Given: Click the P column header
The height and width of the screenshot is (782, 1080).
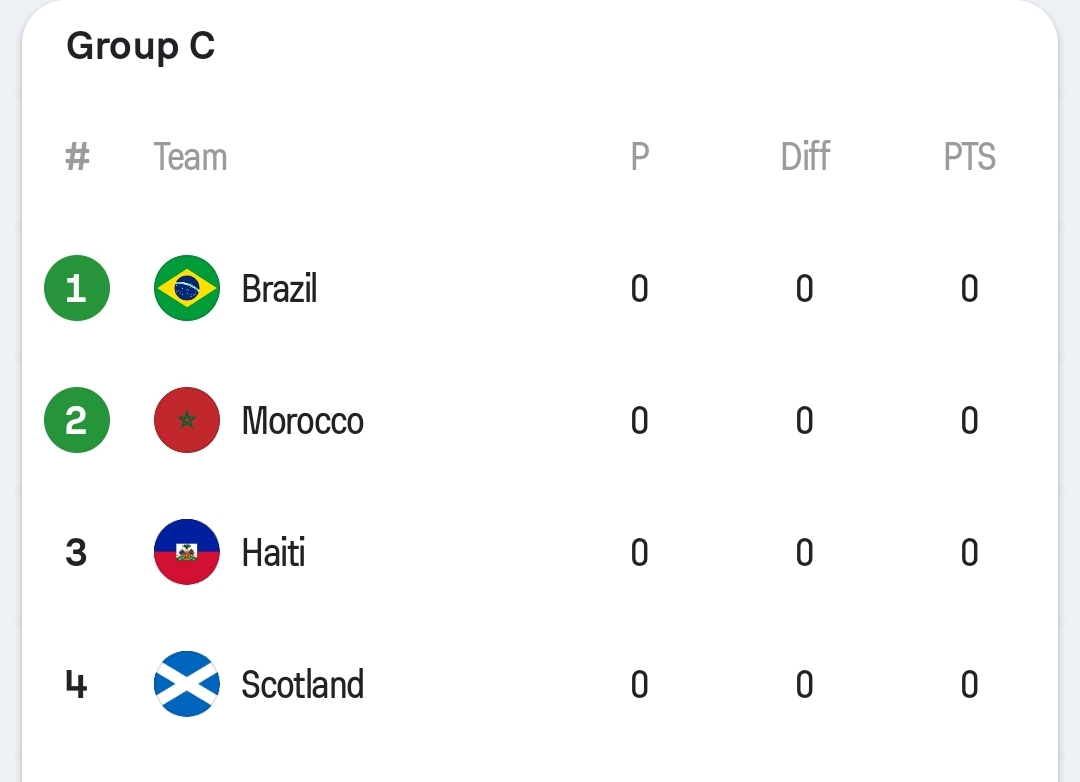Looking at the screenshot, I should pos(640,157).
